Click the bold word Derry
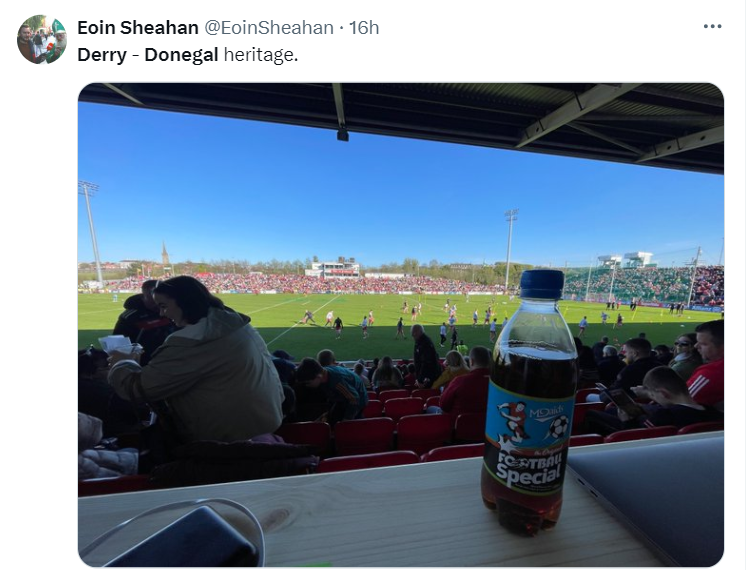 coord(102,55)
